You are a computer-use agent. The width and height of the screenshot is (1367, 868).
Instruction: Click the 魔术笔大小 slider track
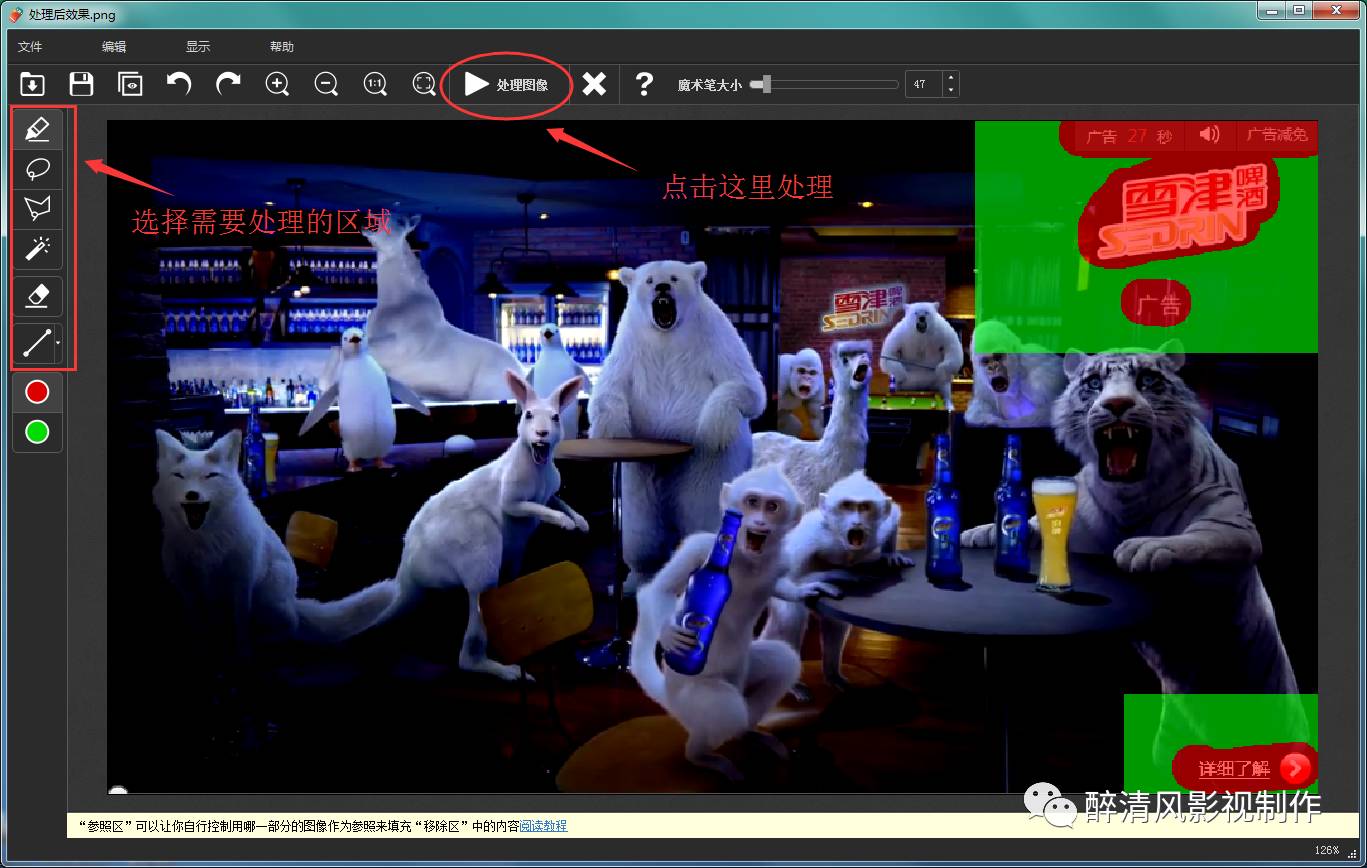pyautogui.click(x=830, y=85)
